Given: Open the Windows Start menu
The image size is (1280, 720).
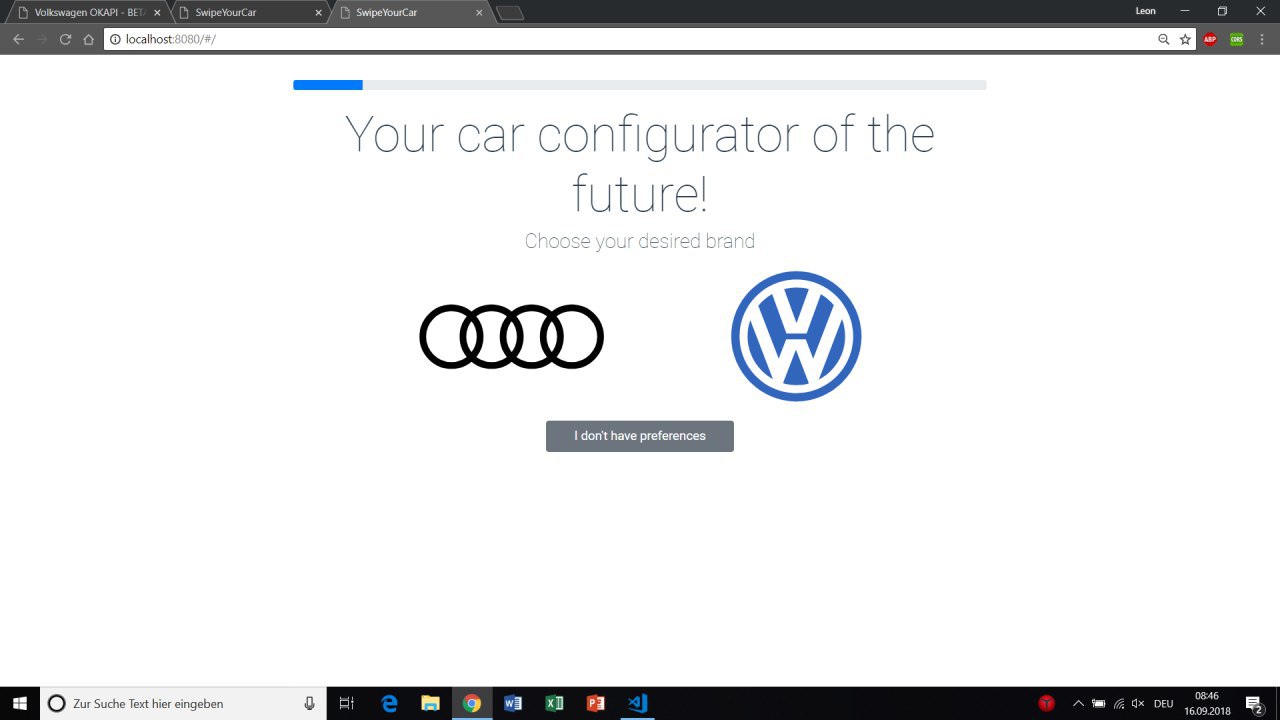Looking at the screenshot, I should click(19, 703).
